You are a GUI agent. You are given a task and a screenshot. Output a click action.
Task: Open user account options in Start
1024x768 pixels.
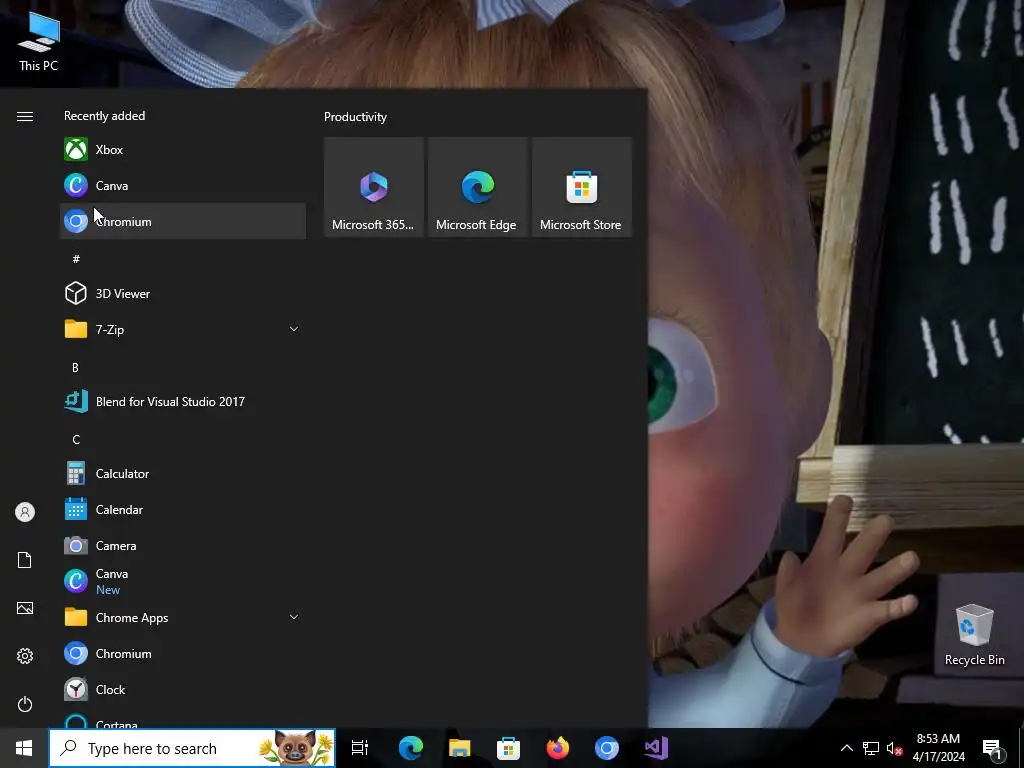tap(25, 512)
